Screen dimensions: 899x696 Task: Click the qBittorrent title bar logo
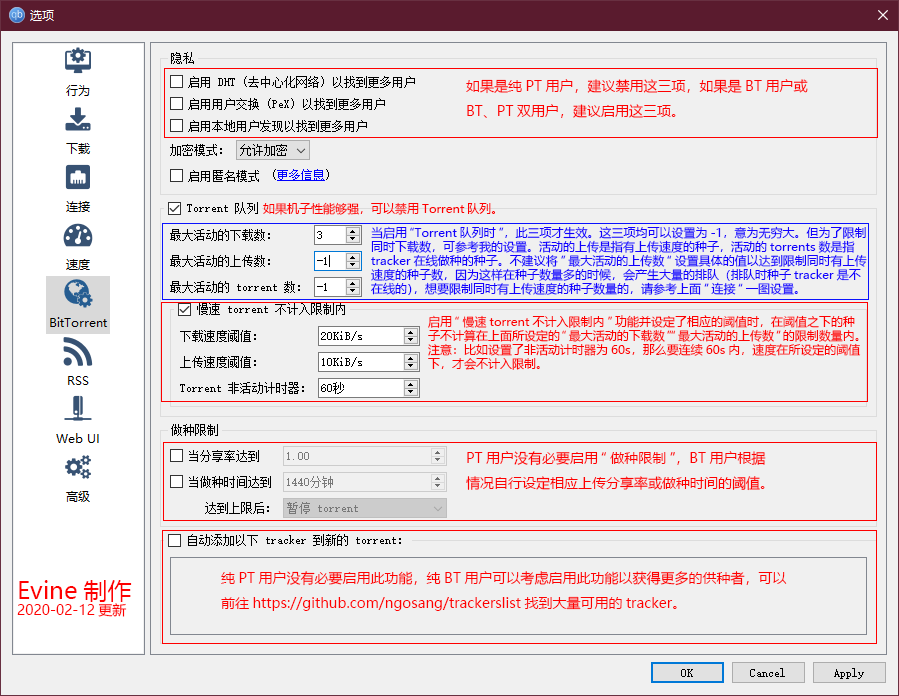(x=17, y=15)
